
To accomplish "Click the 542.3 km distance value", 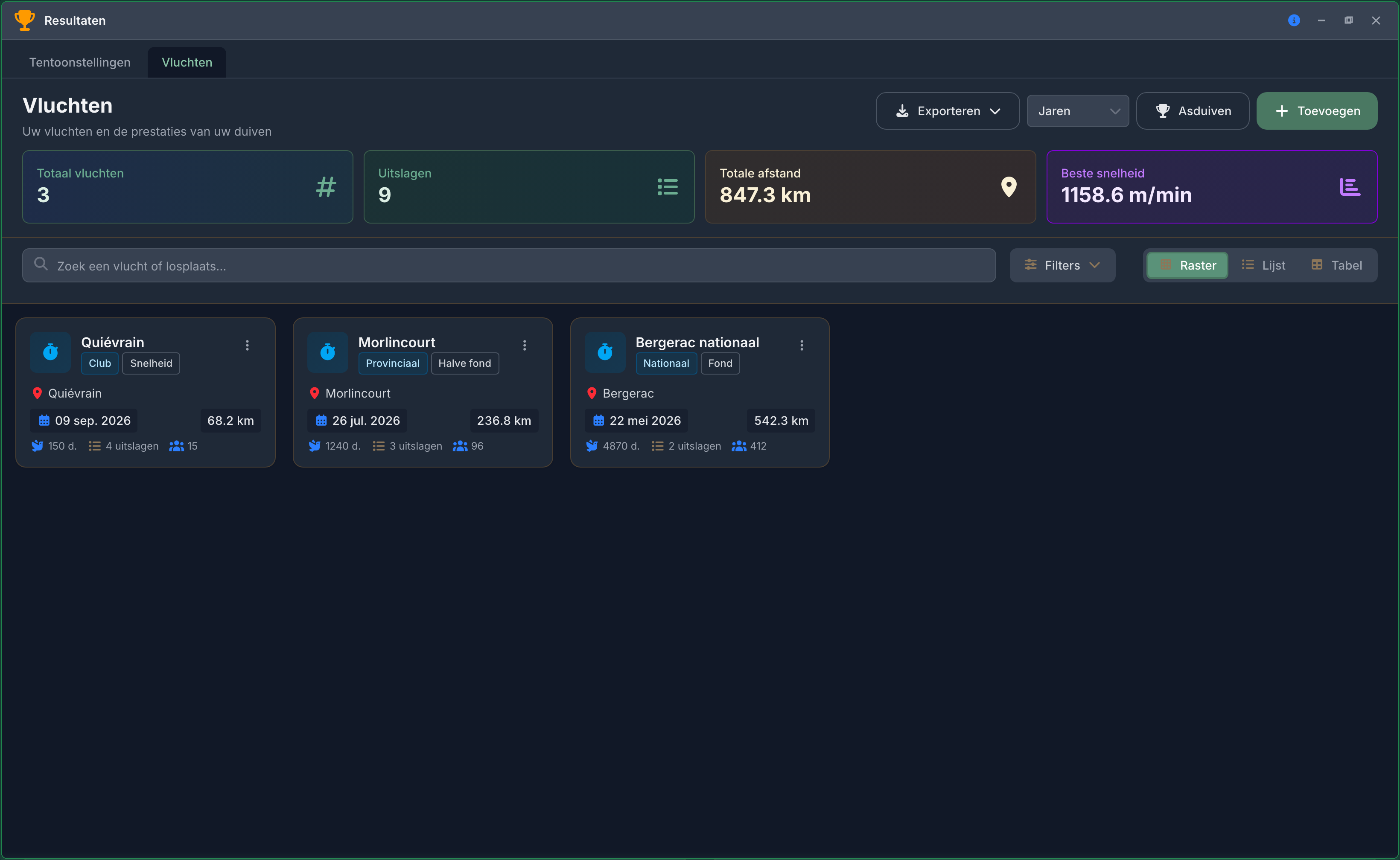I will (781, 420).
